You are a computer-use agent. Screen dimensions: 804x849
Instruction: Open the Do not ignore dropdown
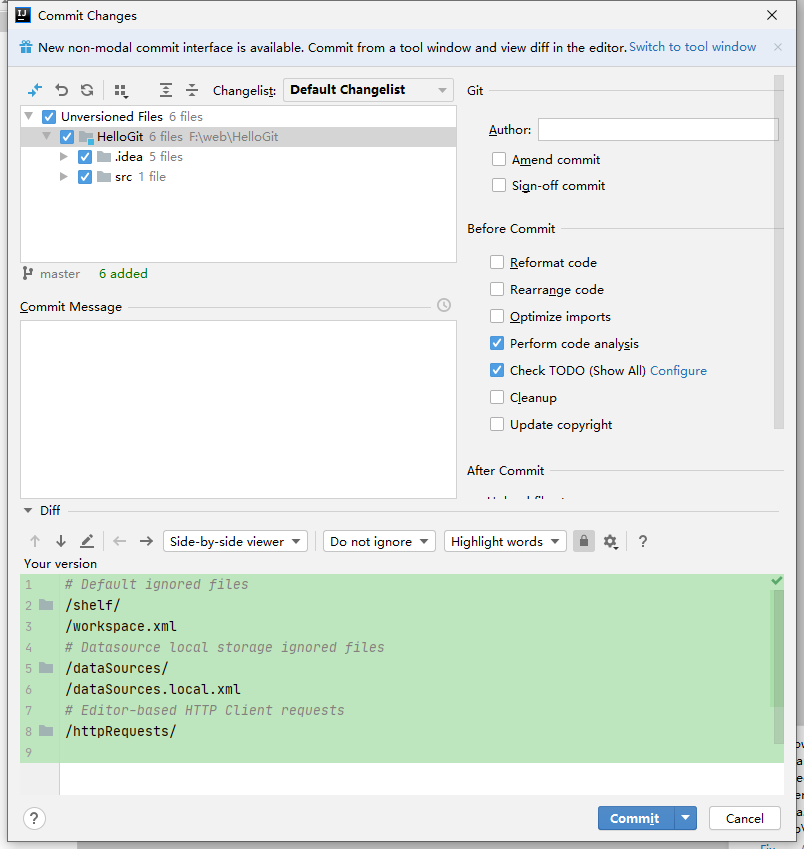[x=379, y=541]
